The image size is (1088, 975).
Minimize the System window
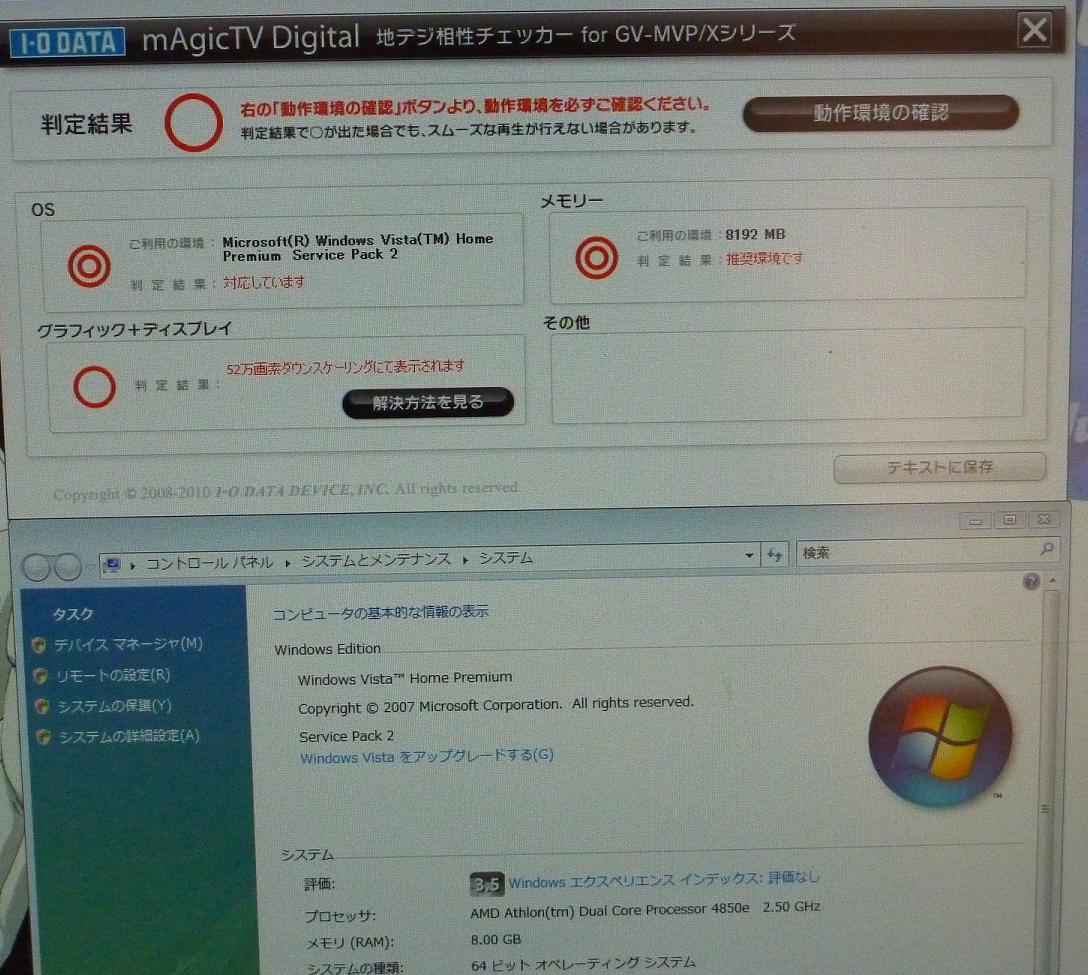coord(976,520)
